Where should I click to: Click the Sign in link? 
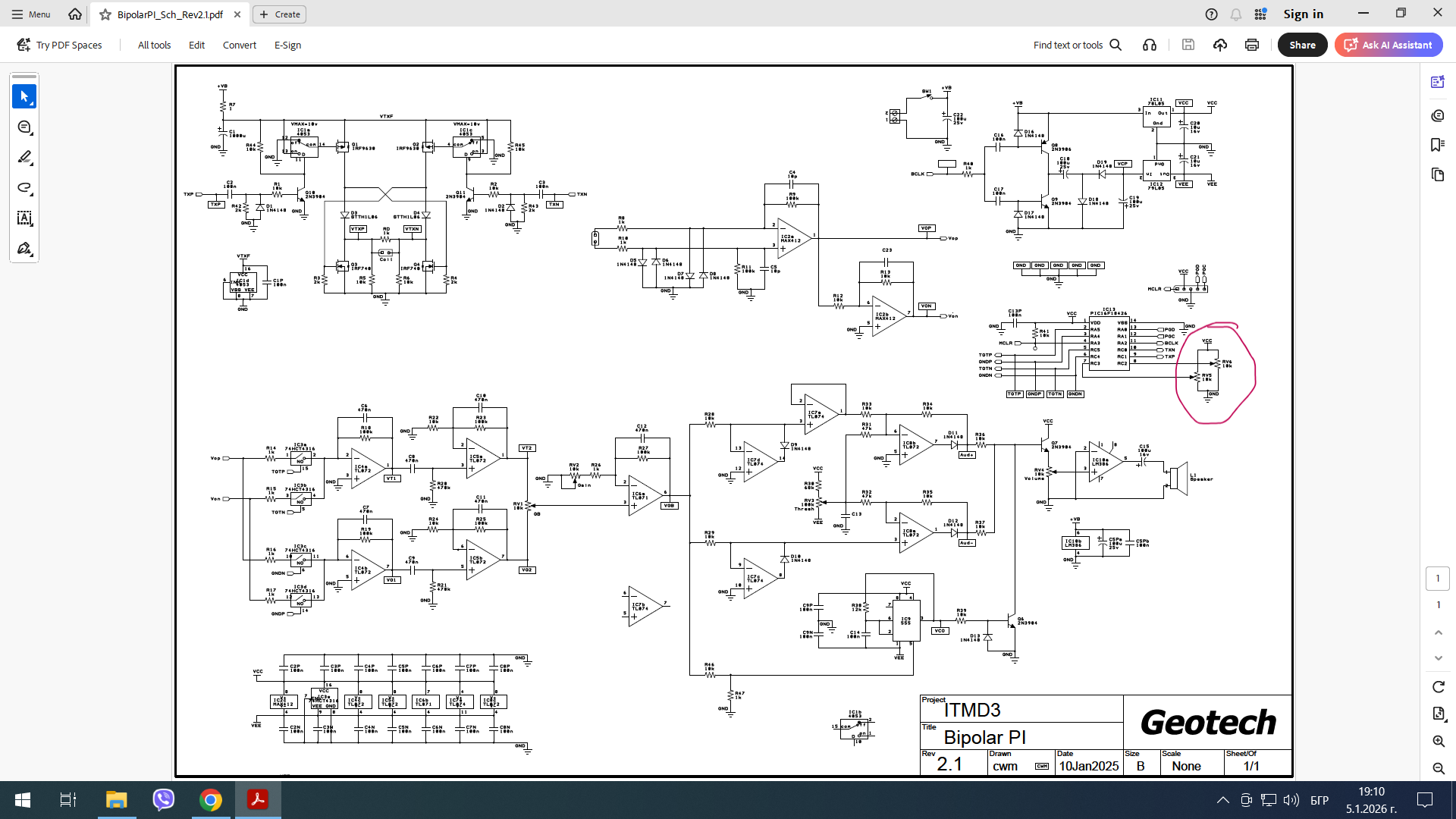point(1303,14)
